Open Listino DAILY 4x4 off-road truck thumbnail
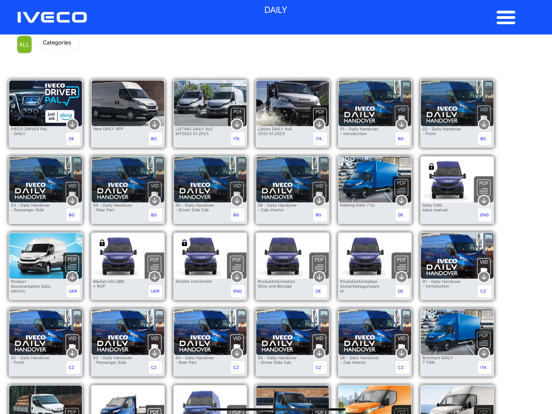The height and width of the screenshot is (414, 552). [292, 103]
